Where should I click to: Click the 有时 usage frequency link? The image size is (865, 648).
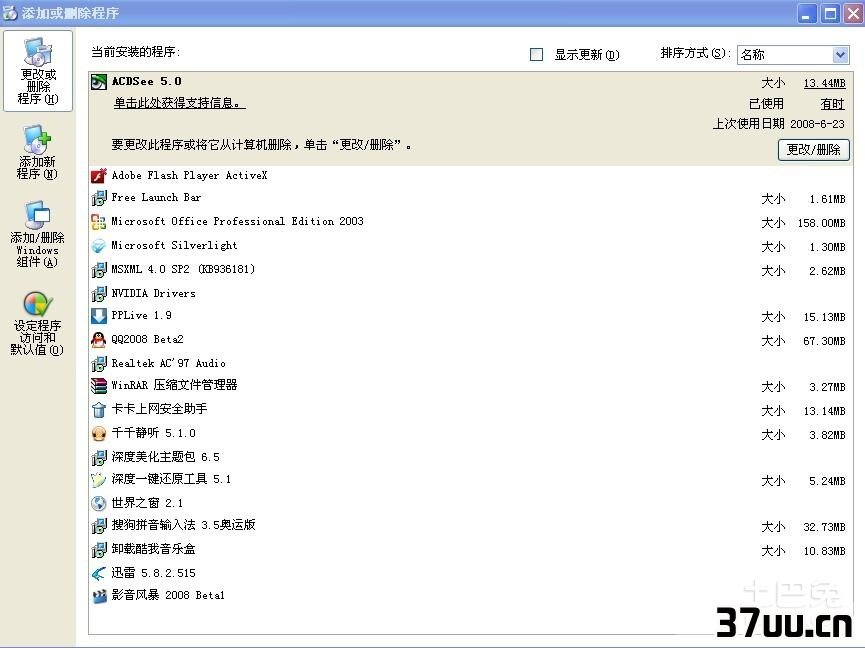pos(832,104)
